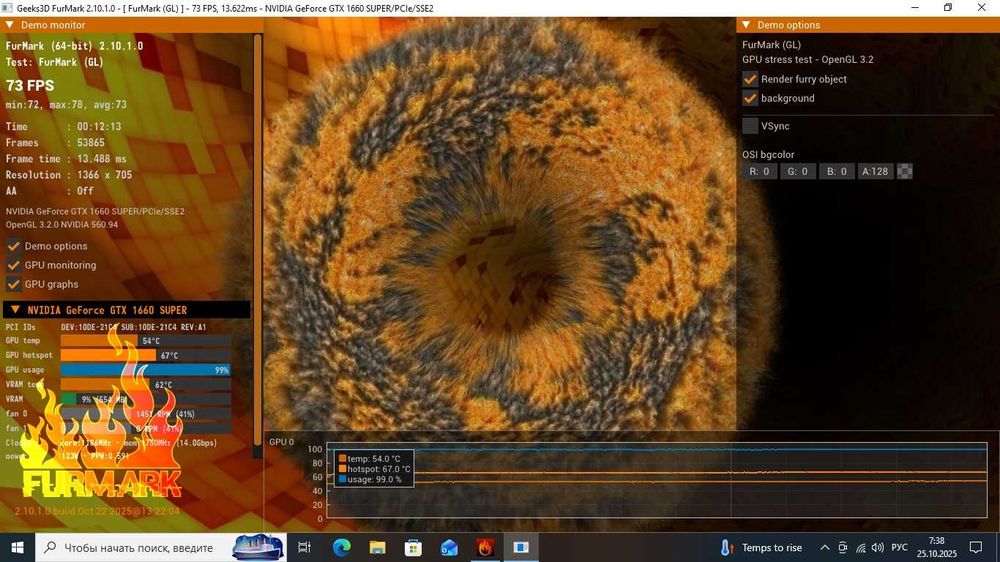Click the GPU temp 54°C bar
1000x562 pixels.
click(x=145, y=341)
